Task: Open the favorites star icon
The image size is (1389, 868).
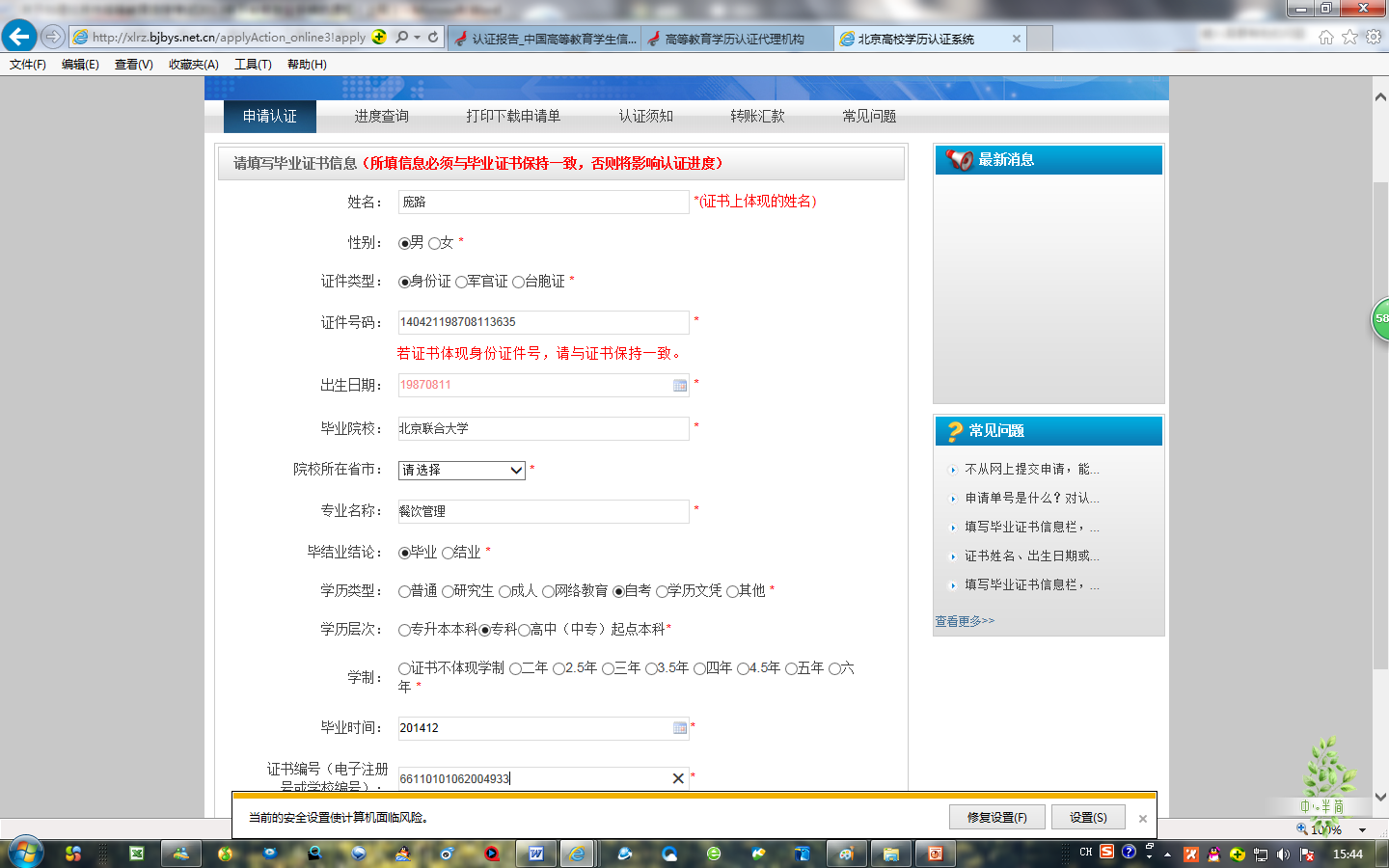Action: click(x=1349, y=37)
